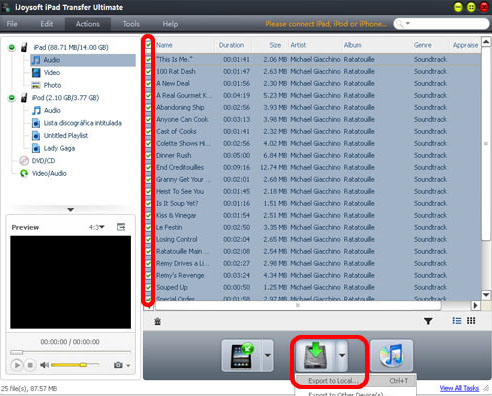Uncheck the 'This Is Me.' track
The height and width of the screenshot is (396, 492).
pyautogui.click(x=148, y=59)
